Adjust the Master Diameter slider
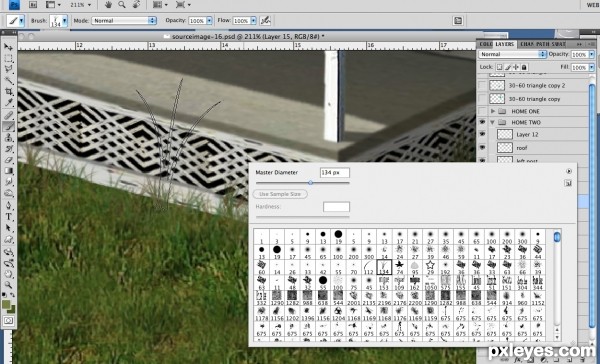Viewport: 600px width, 364px height. point(310,183)
